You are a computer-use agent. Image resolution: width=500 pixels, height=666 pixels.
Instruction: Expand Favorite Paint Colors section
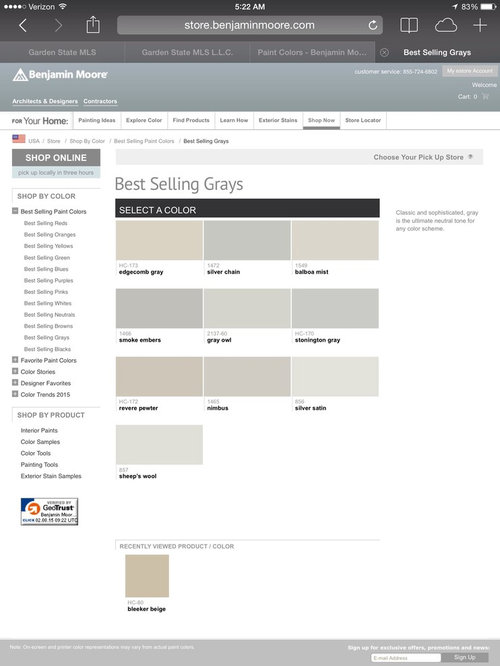pyautogui.click(x=15, y=360)
